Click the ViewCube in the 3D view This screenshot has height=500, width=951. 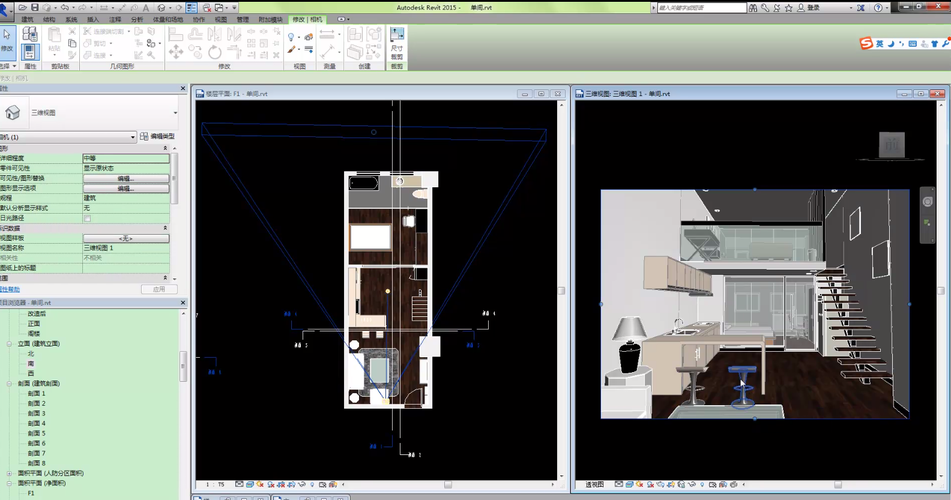[x=892, y=145]
